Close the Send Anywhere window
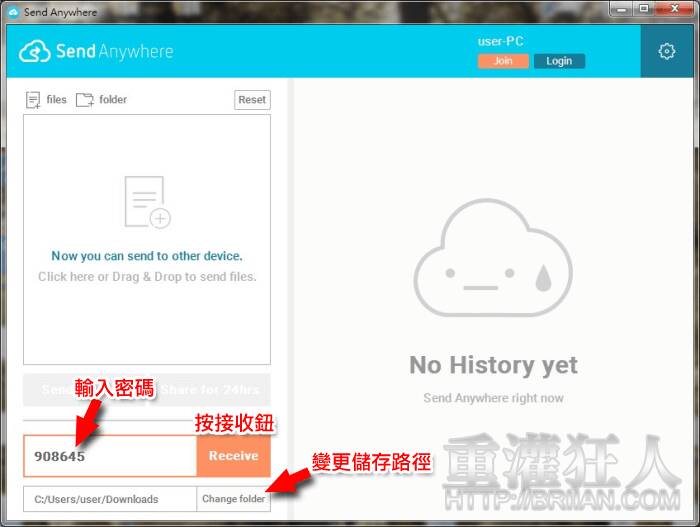 675,9
